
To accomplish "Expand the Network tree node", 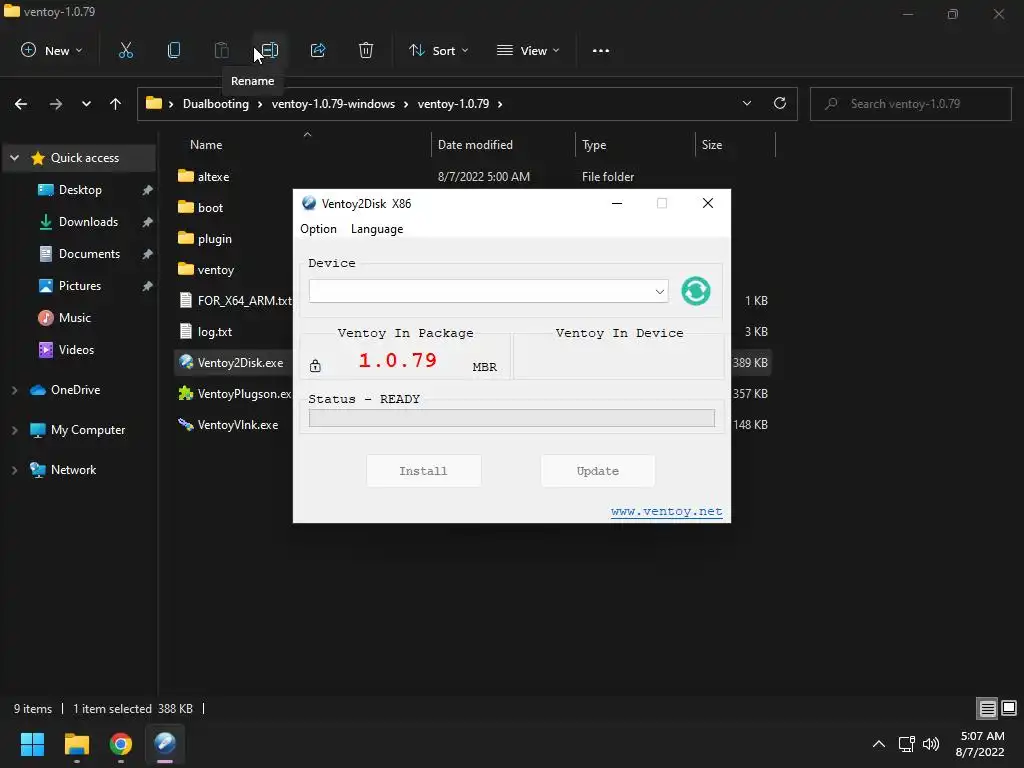I will tap(14, 470).
